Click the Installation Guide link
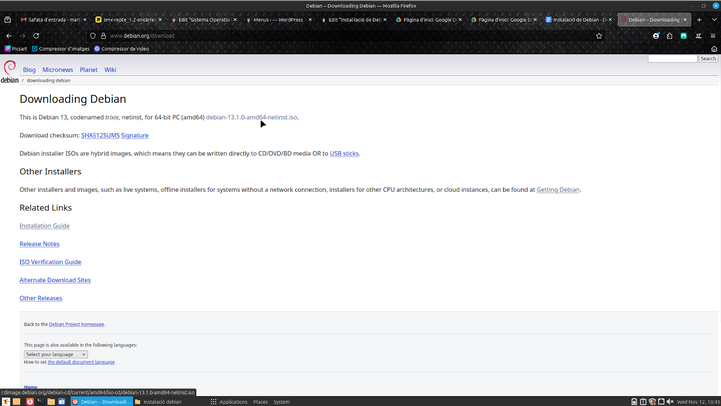The width and height of the screenshot is (721, 406). click(x=44, y=226)
